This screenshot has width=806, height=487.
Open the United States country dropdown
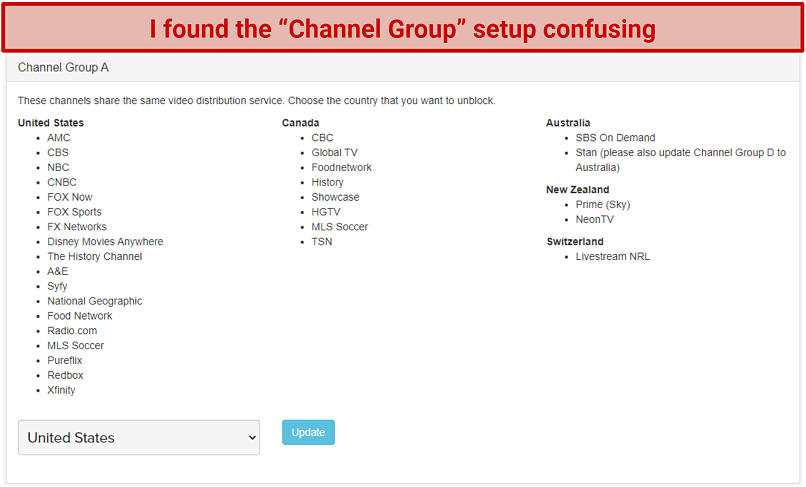point(139,438)
